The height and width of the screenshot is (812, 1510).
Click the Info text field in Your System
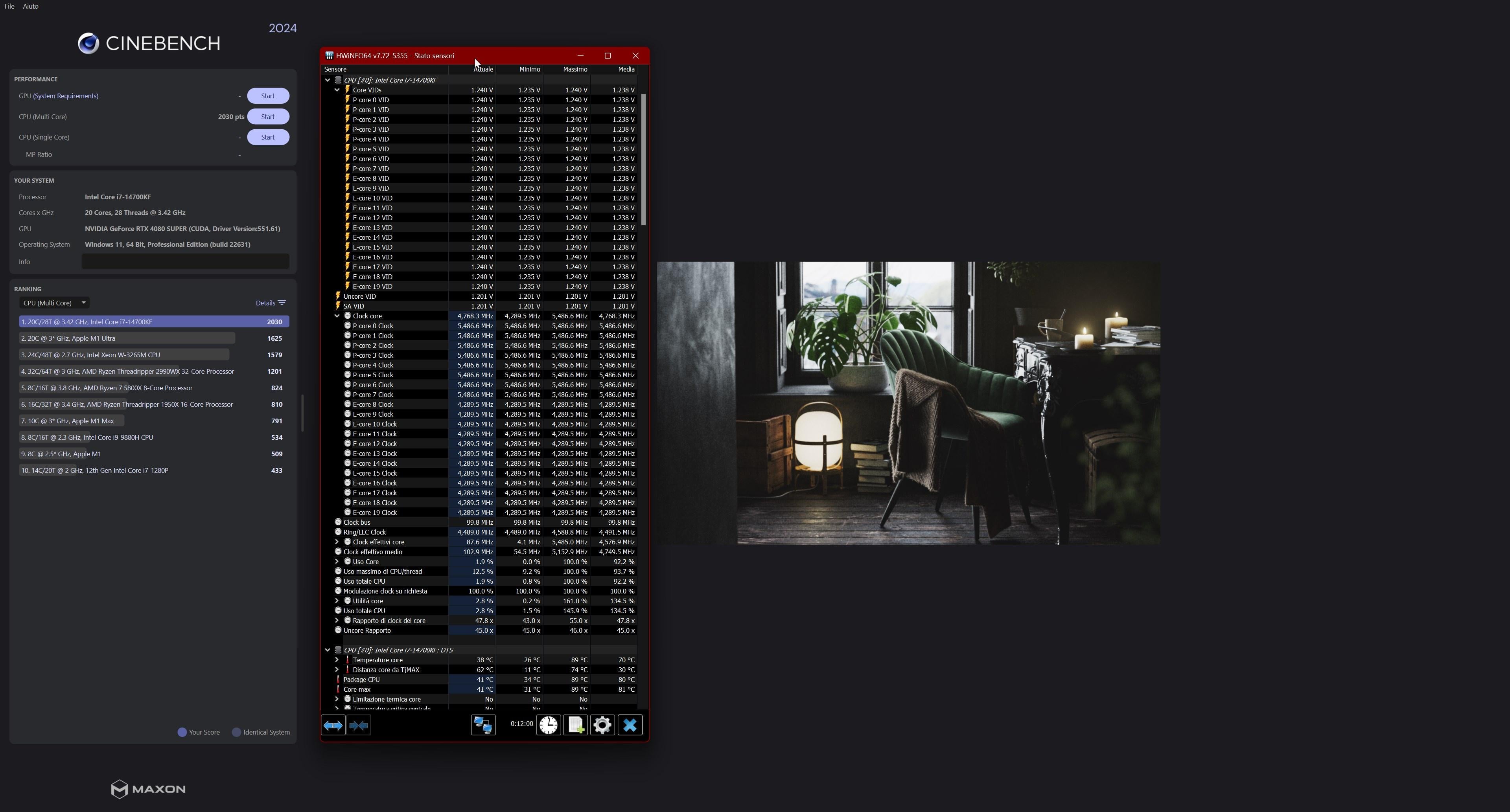(x=185, y=262)
